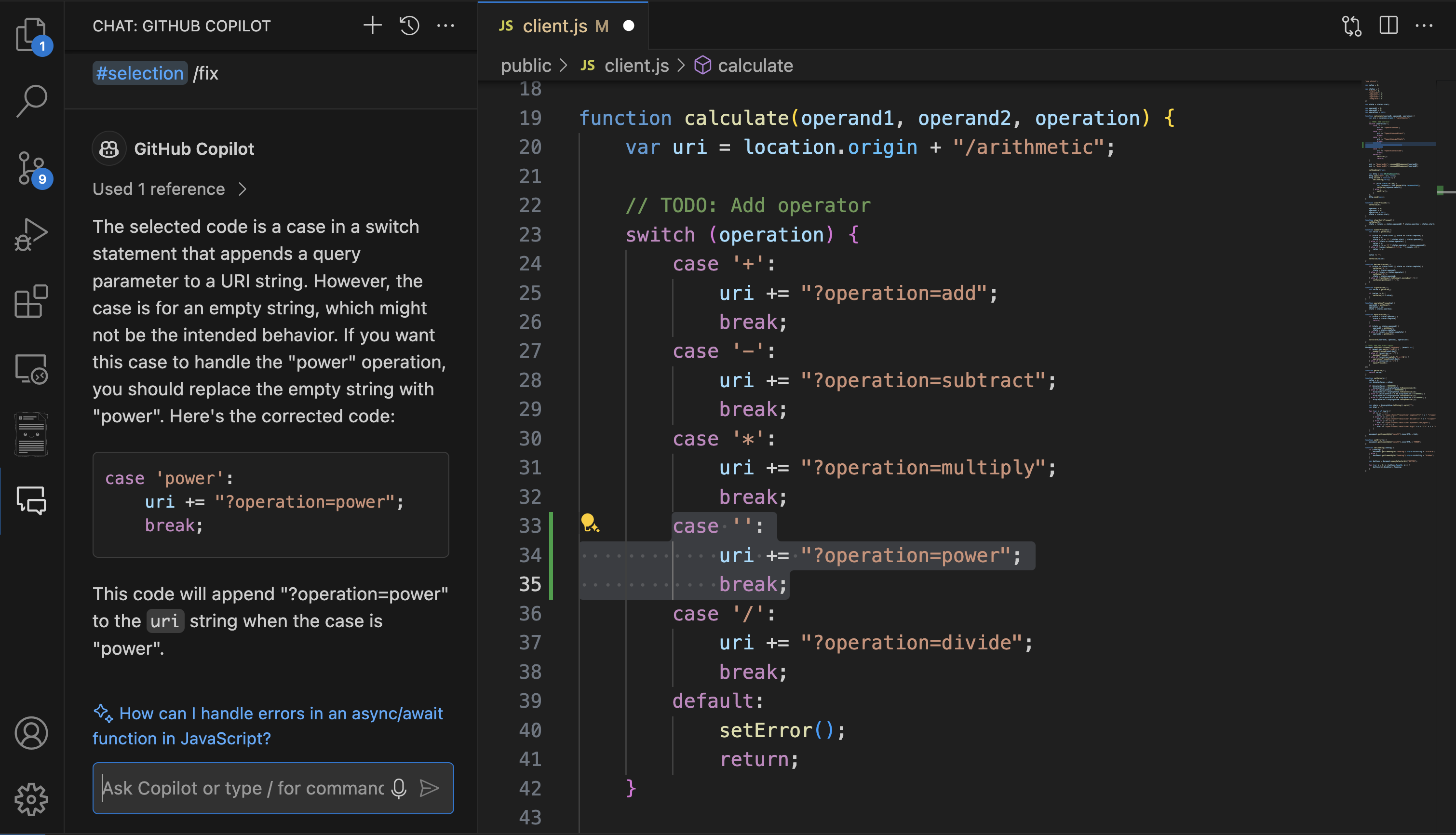The image size is (1456, 835).
Task: Open Remote Explorer in activity bar
Action: 31,369
